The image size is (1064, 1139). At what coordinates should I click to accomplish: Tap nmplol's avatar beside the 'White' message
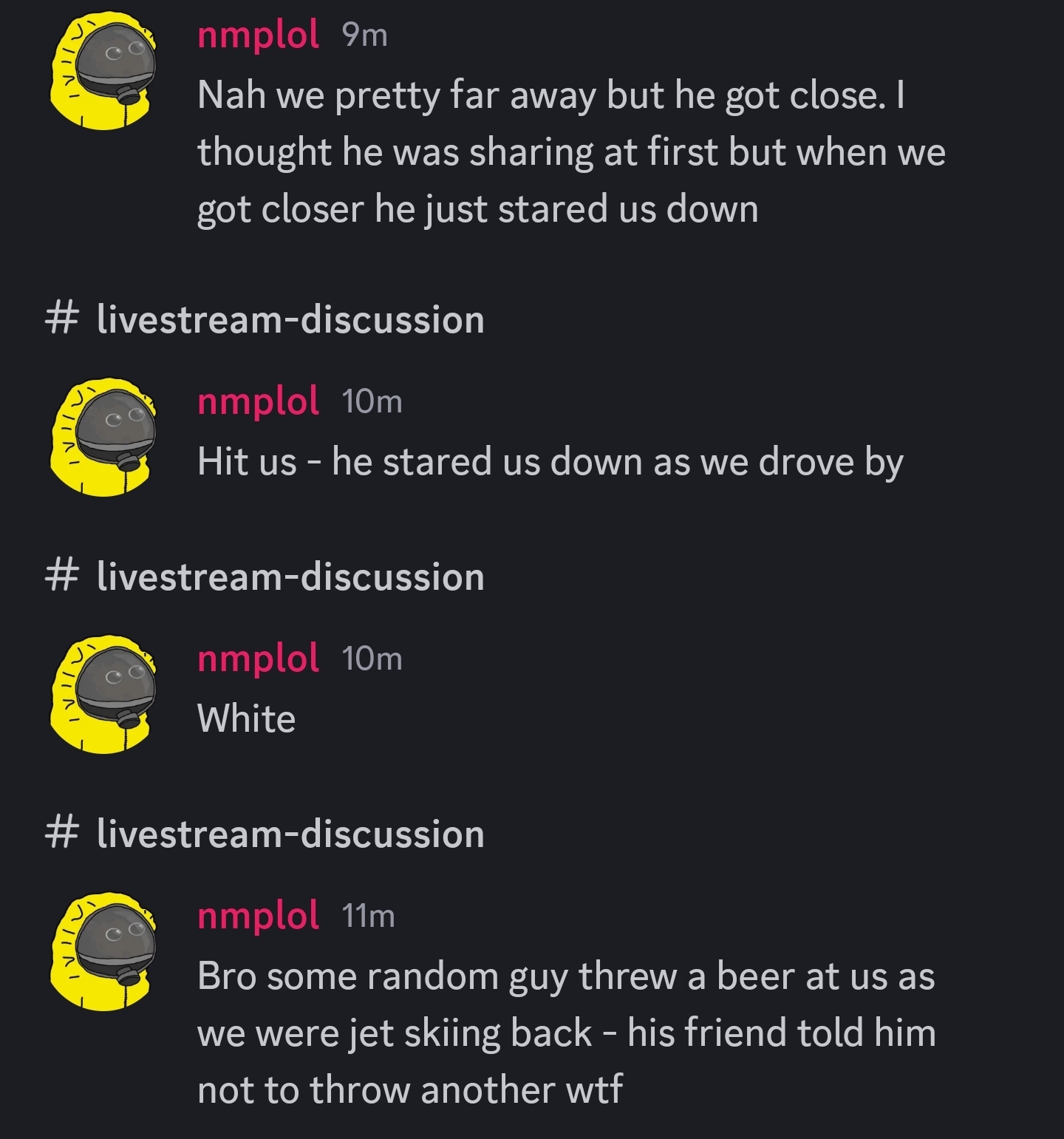point(103,693)
